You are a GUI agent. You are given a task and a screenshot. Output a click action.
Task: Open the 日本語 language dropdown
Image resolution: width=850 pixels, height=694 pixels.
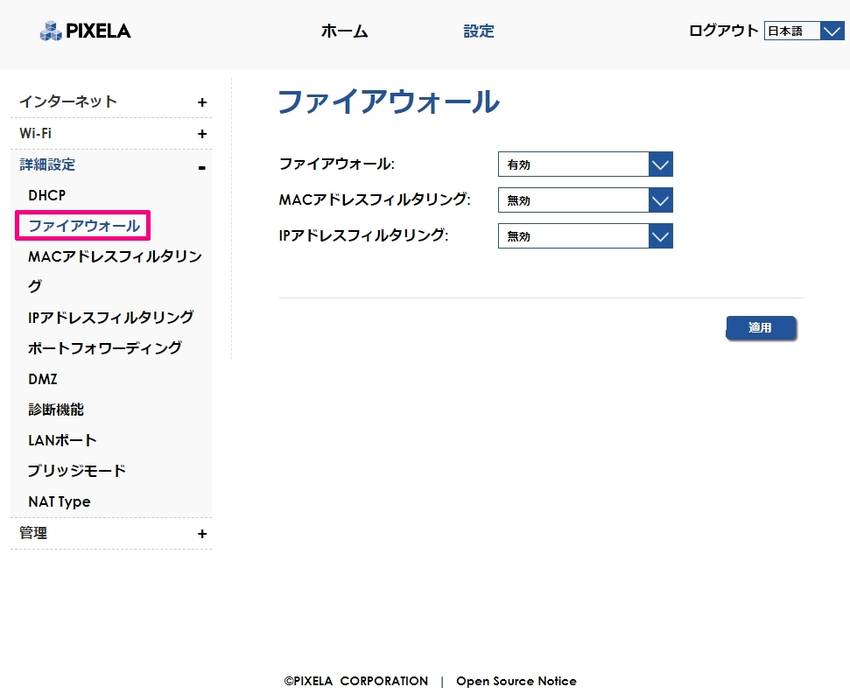click(x=804, y=31)
